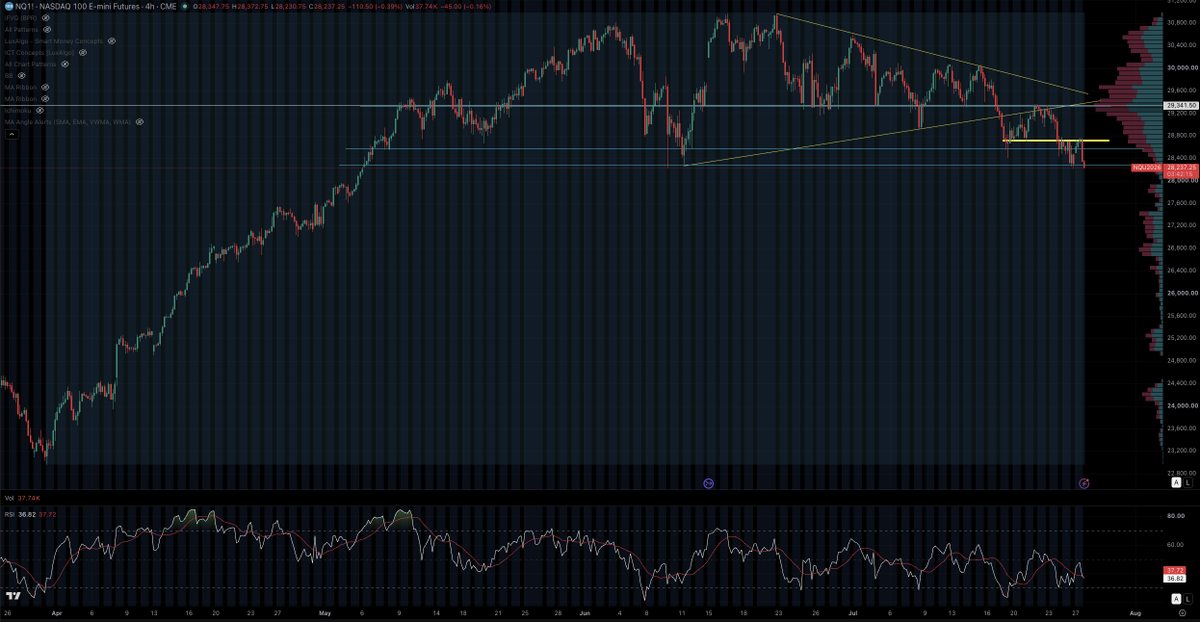The width and height of the screenshot is (1200, 622).
Task: Click the 80.00 level on RSI axis
Action: [x=1174, y=517]
